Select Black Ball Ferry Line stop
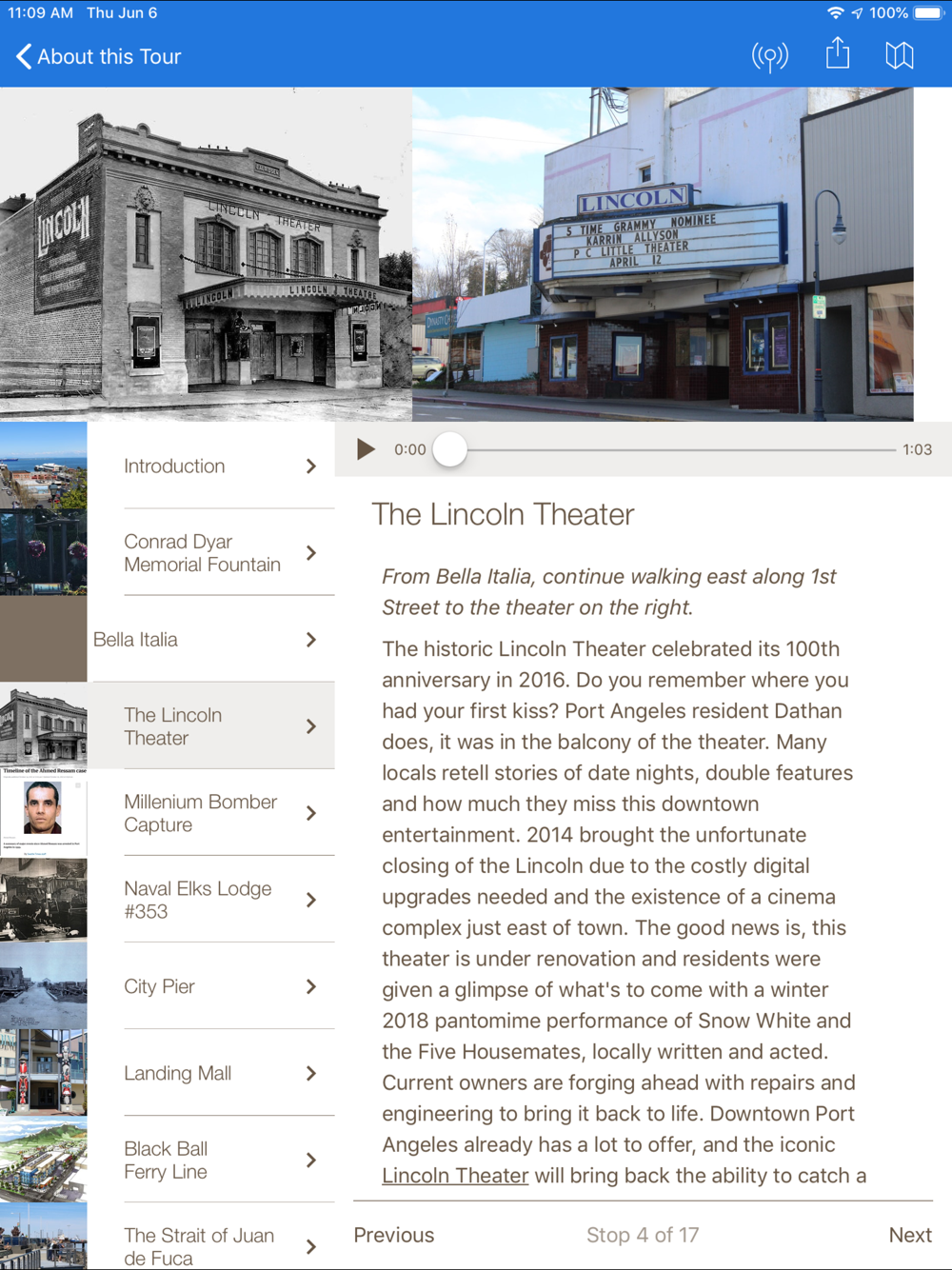 (x=168, y=1159)
